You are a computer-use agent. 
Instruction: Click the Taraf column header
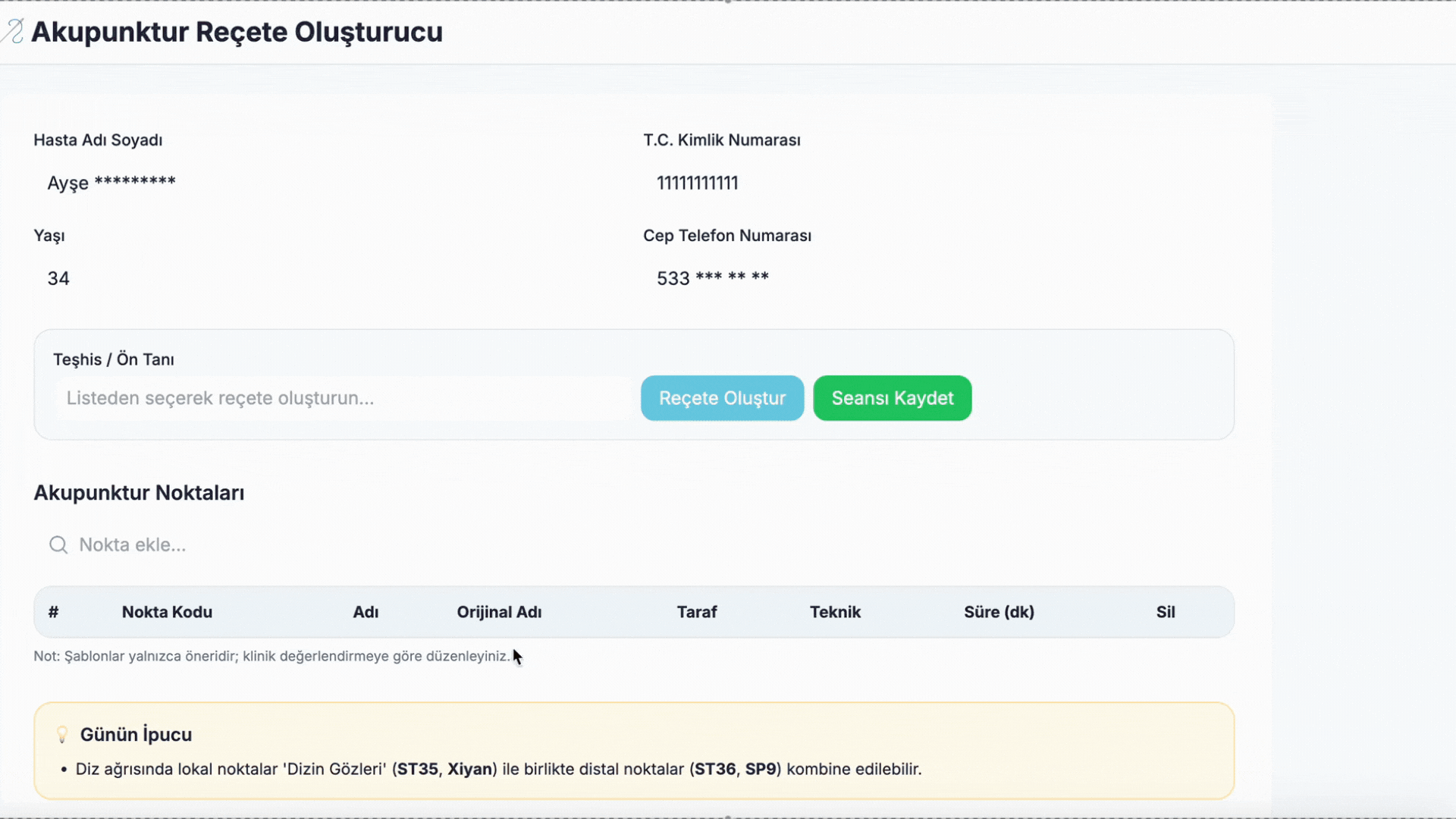pyautogui.click(x=696, y=612)
